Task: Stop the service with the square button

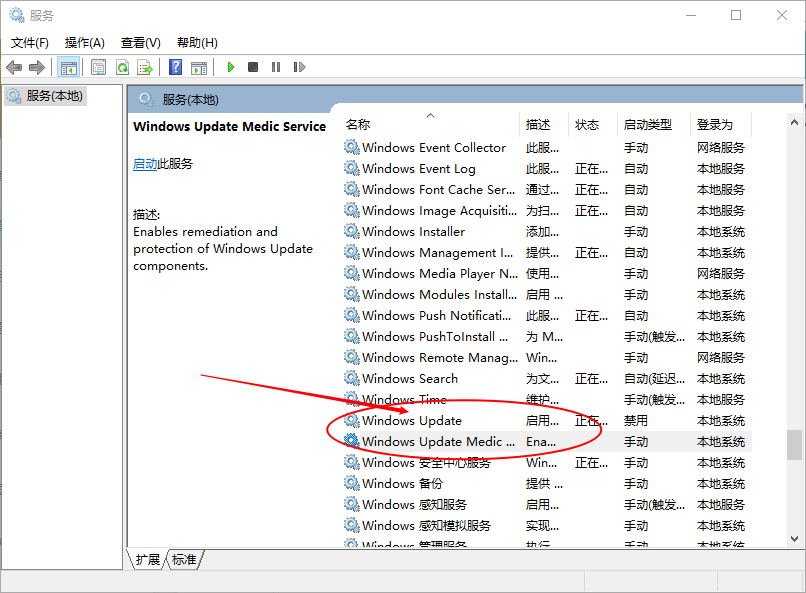Action: [253, 67]
